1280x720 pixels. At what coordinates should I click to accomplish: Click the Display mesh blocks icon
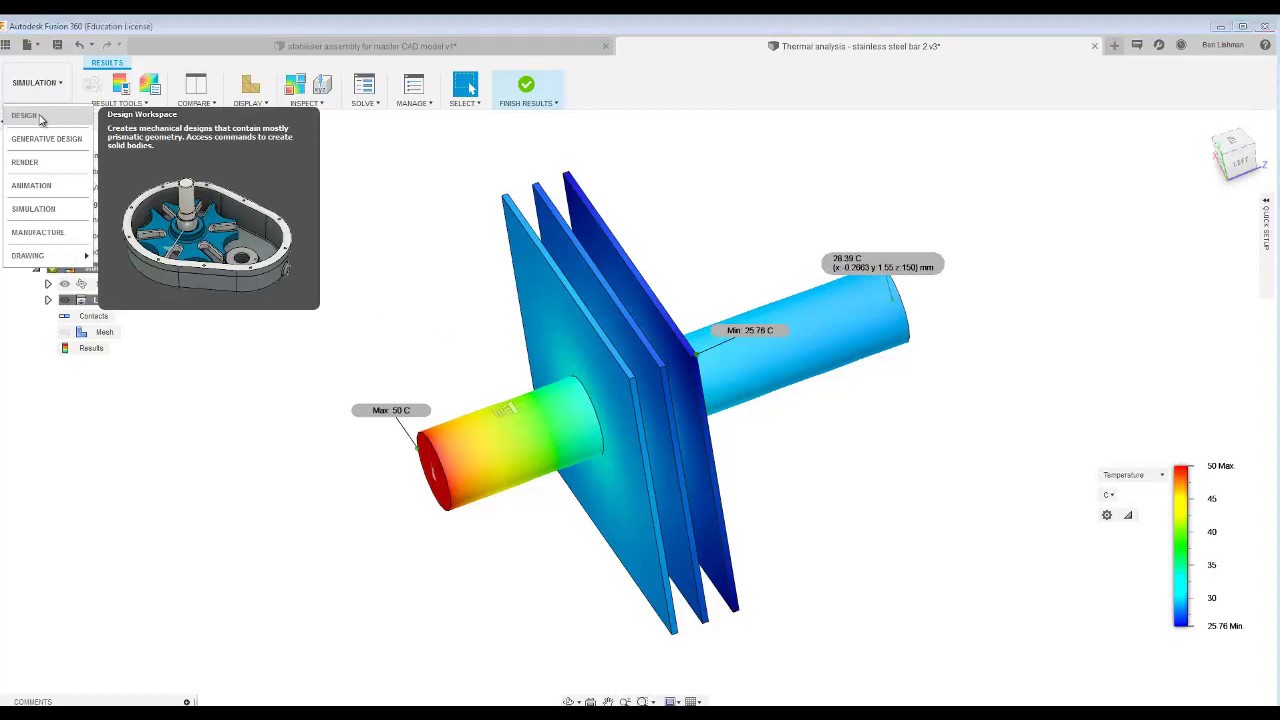pyautogui.click(x=250, y=84)
